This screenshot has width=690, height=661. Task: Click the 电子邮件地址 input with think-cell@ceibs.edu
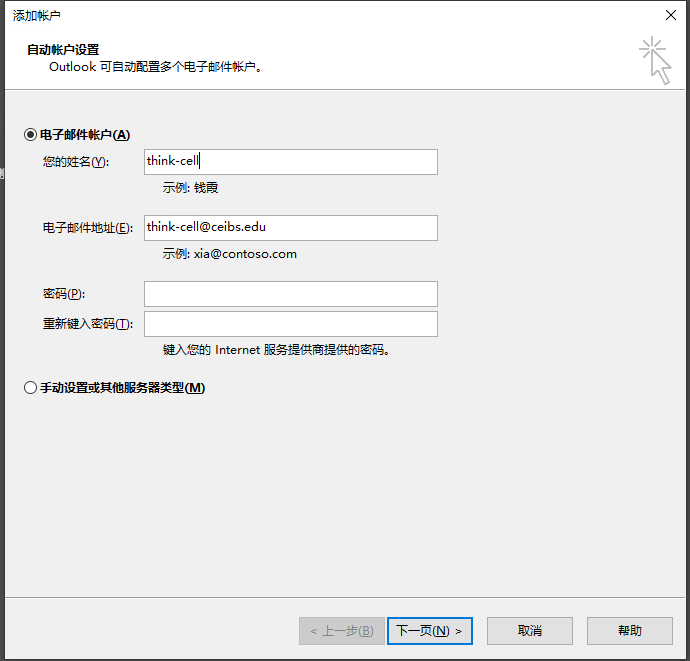pyautogui.click(x=290, y=228)
